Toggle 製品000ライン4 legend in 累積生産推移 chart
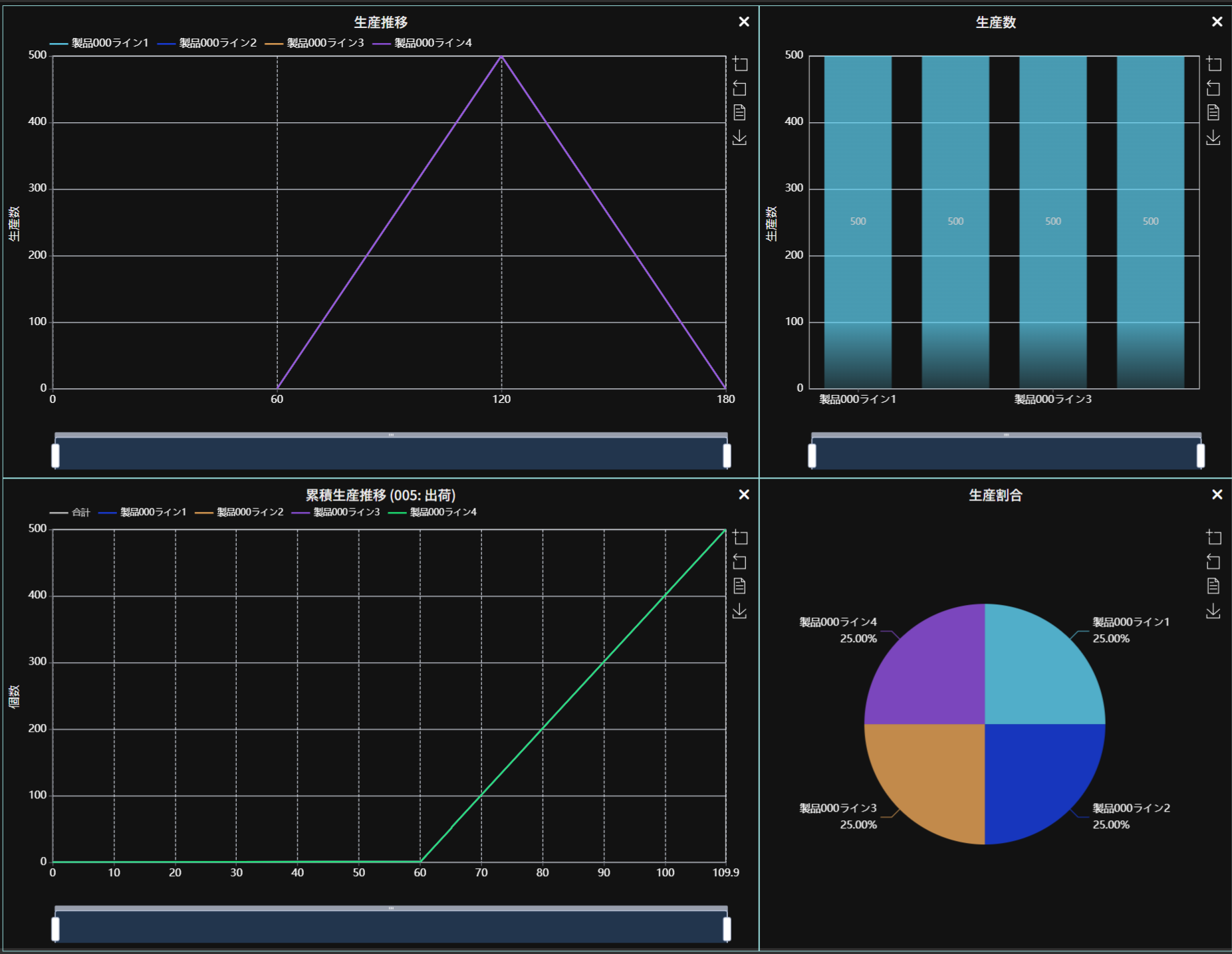The image size is (1232, 954). pyautogui.click(x=432, y=513)
